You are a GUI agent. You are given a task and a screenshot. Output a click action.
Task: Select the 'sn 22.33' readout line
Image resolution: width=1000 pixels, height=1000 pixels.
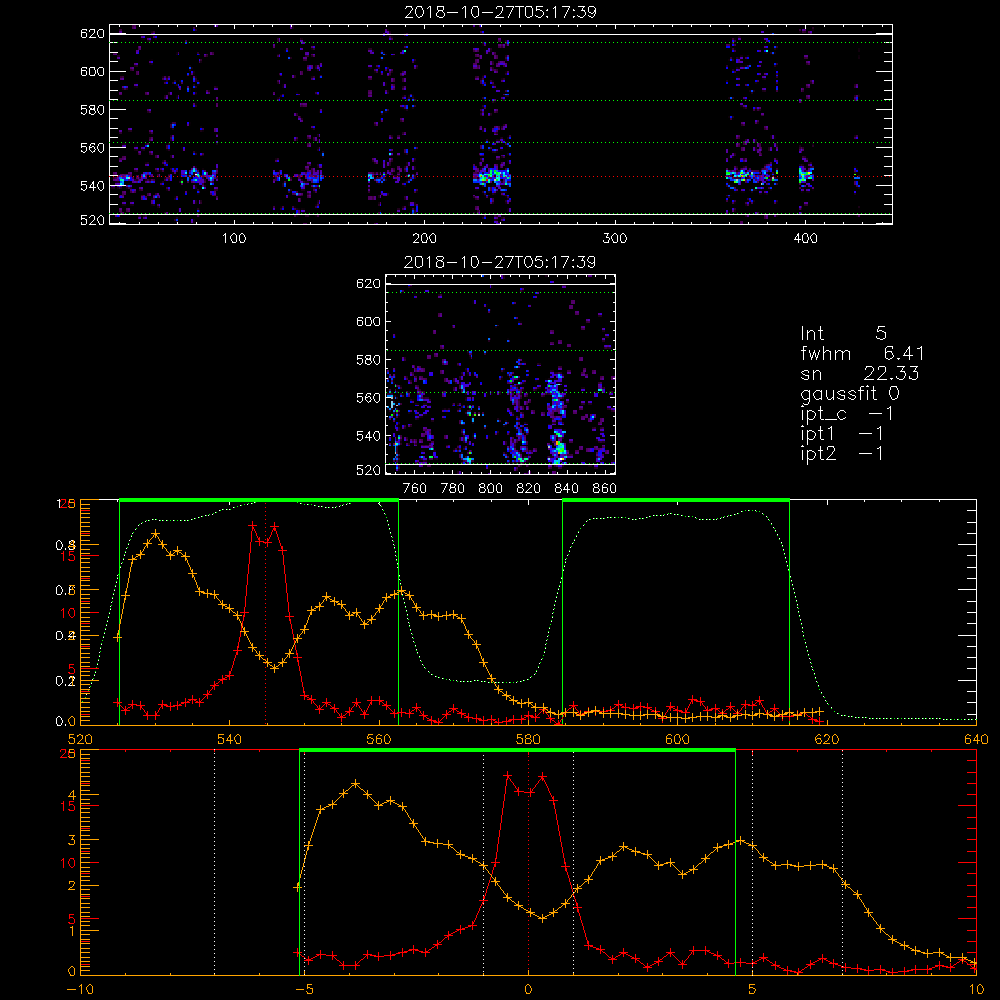click(860, 373)
